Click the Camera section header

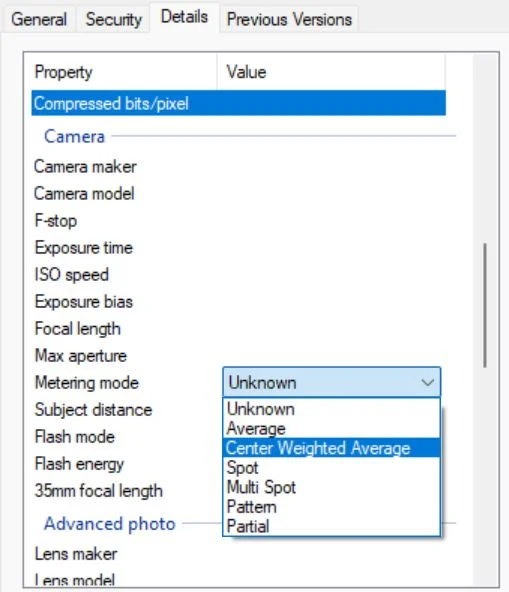[x=74, y=136]
